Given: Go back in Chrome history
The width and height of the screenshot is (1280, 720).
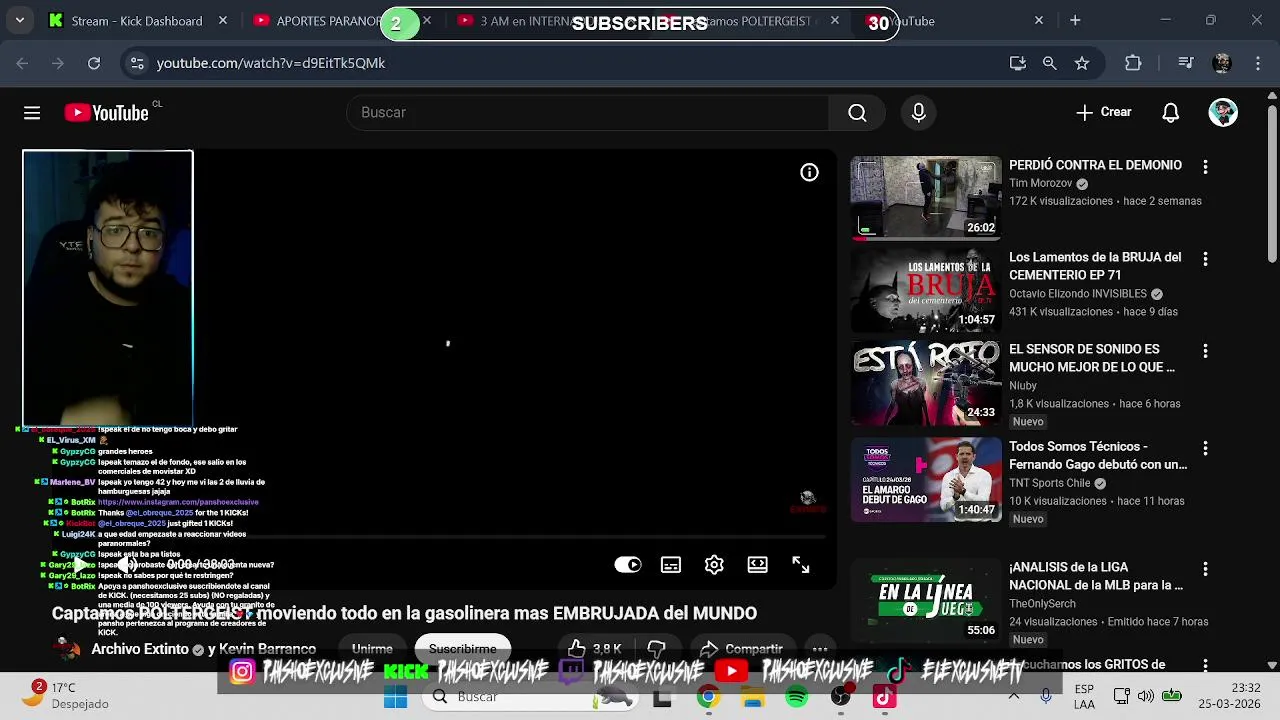Looking at the screenshot, I should pos(23,63).
